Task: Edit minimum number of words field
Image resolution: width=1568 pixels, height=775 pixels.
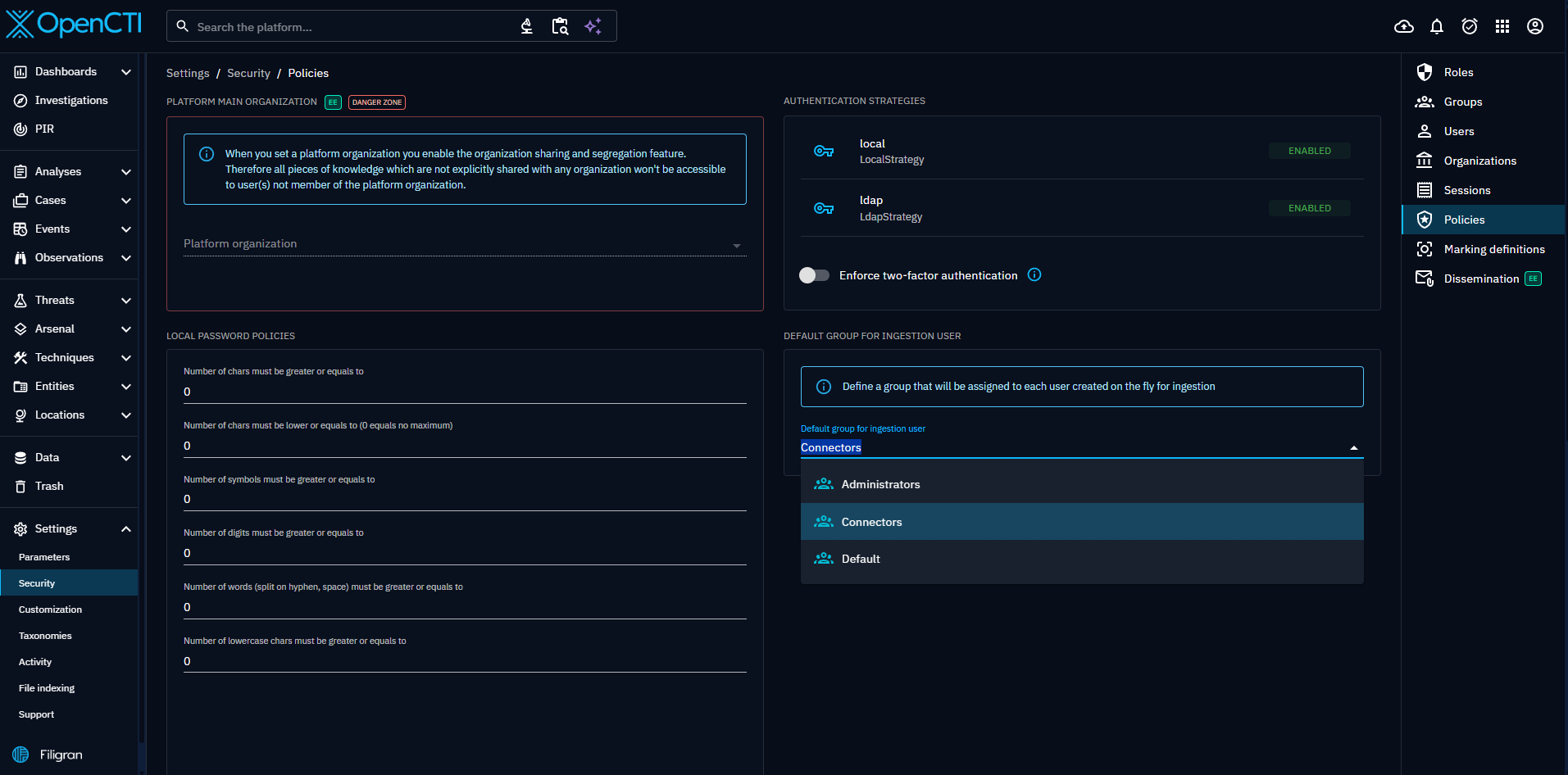Action: [465, 607]
